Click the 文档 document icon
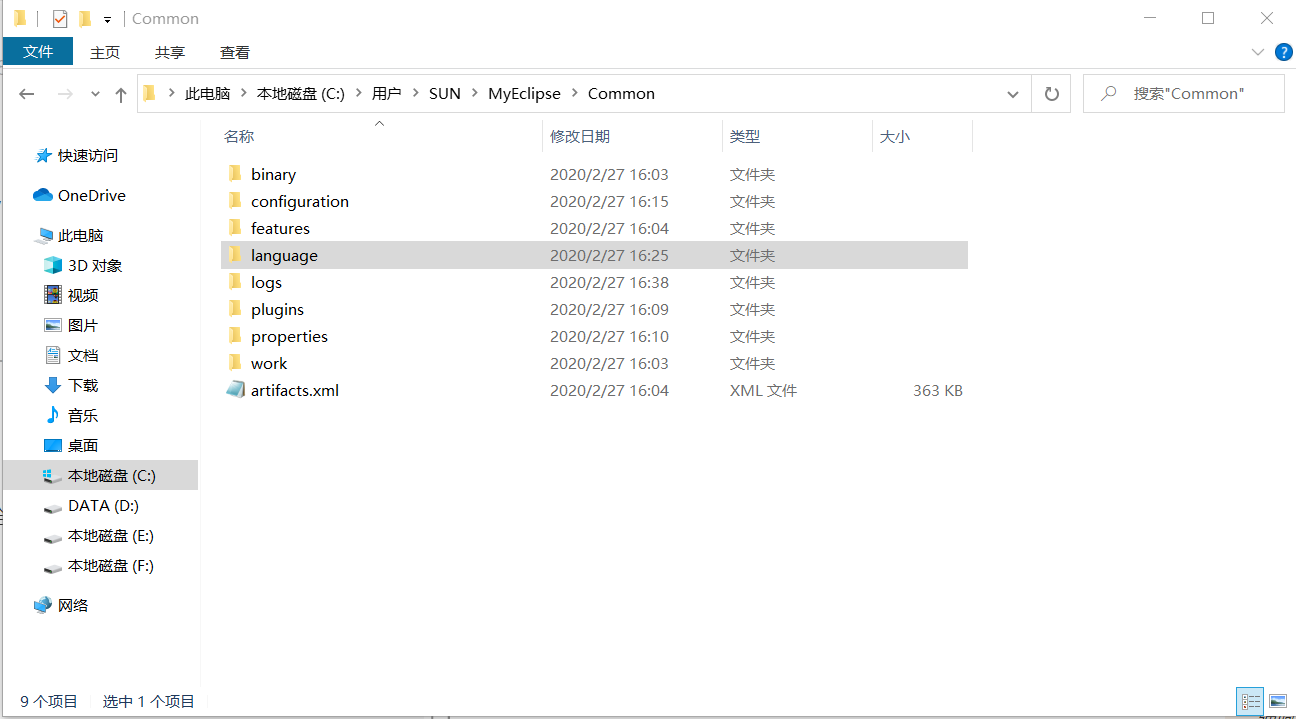Image resolution: width=1296 pixels, height=719 pixels. (x=53, y=355)
